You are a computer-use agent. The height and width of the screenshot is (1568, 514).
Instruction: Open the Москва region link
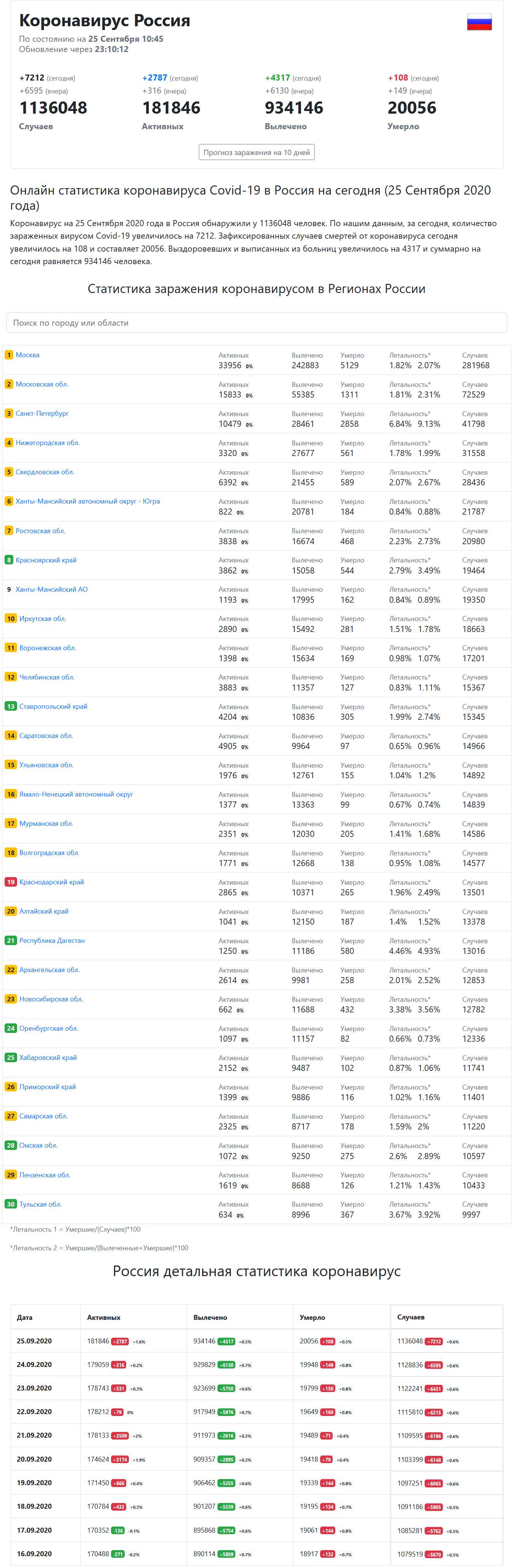click(27, 355)
